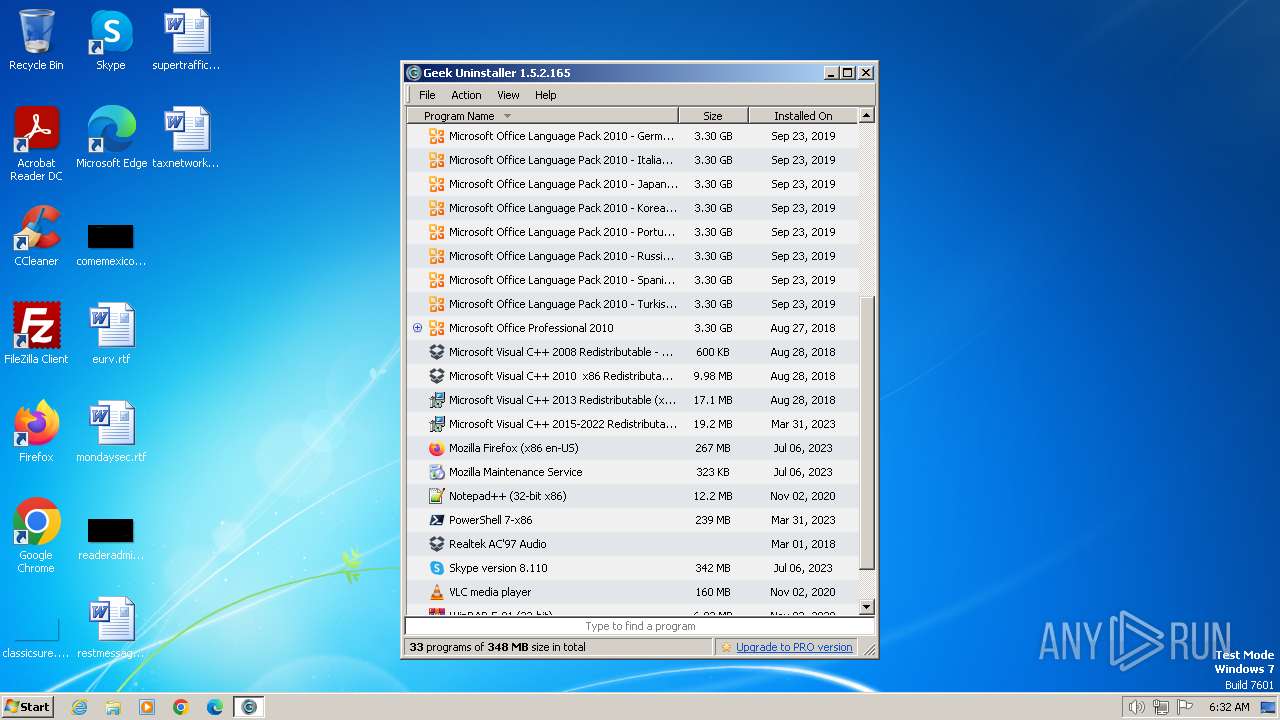Select Microsoft Visual C++ 2008 Redistributable row

(633, 352)
